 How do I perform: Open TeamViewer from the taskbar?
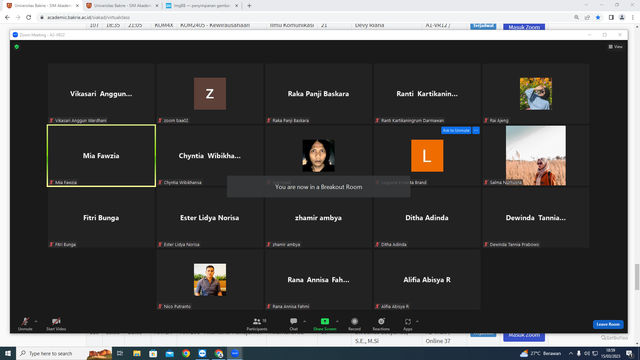tap(202, 353)
